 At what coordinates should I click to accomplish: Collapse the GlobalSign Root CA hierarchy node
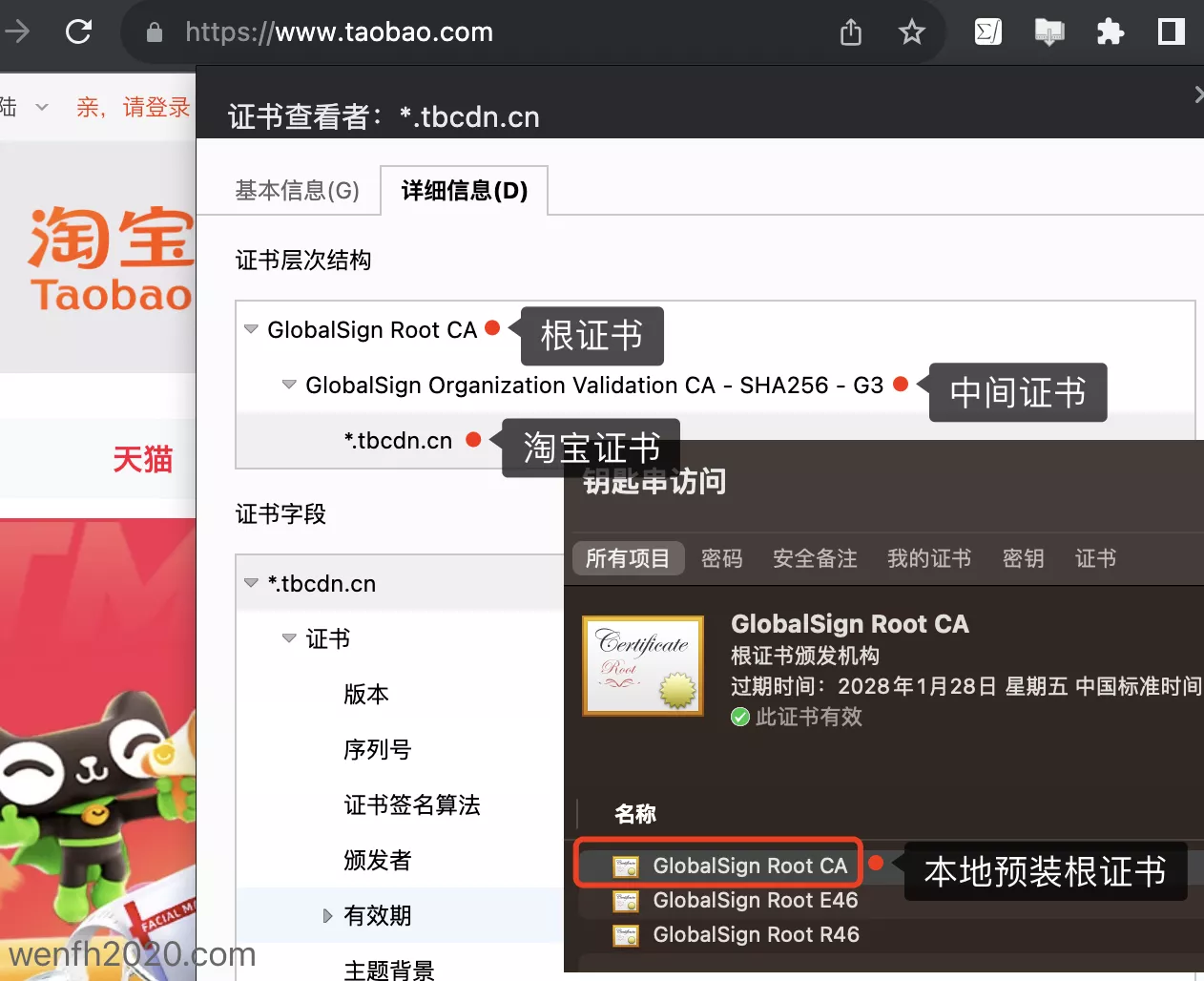(251, 329)
